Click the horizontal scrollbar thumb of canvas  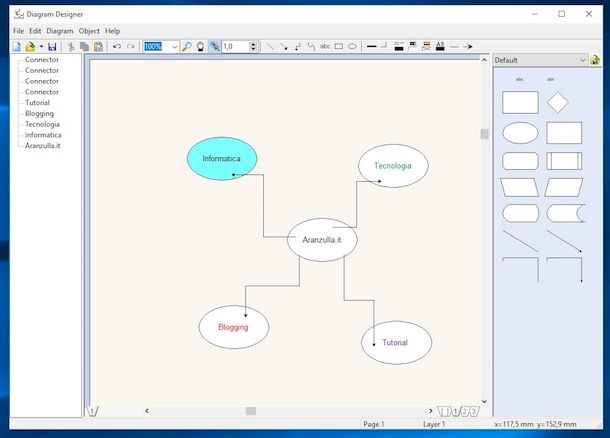(251, 411)
